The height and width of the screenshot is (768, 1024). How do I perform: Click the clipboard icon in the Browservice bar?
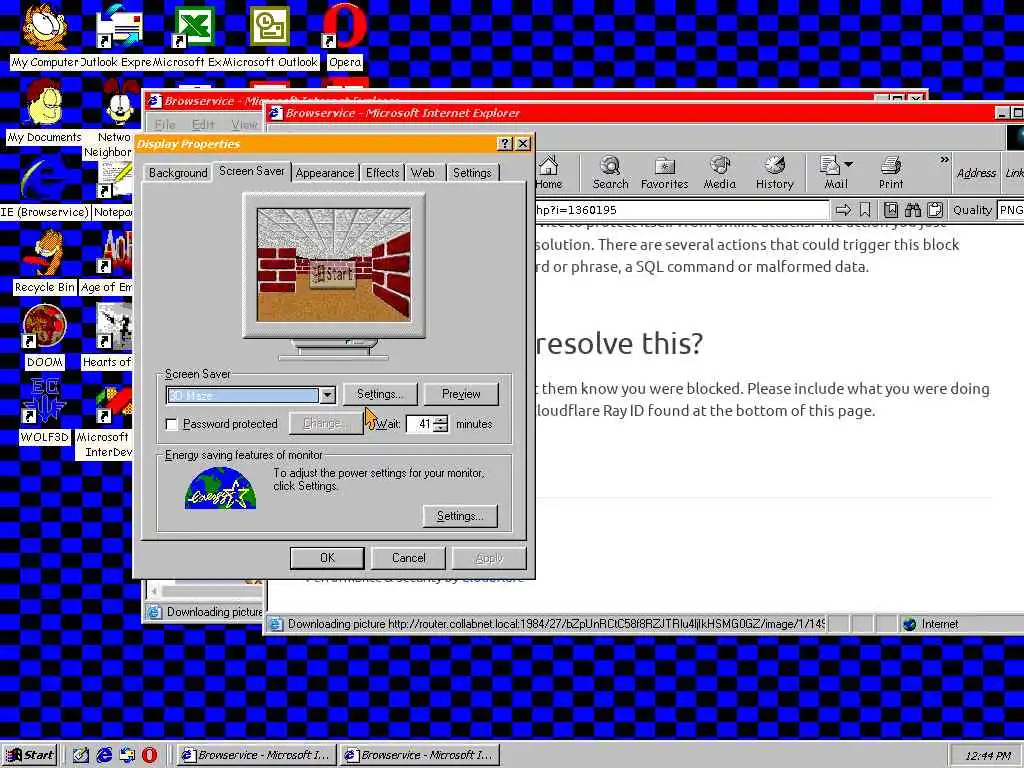pos(935,210)
